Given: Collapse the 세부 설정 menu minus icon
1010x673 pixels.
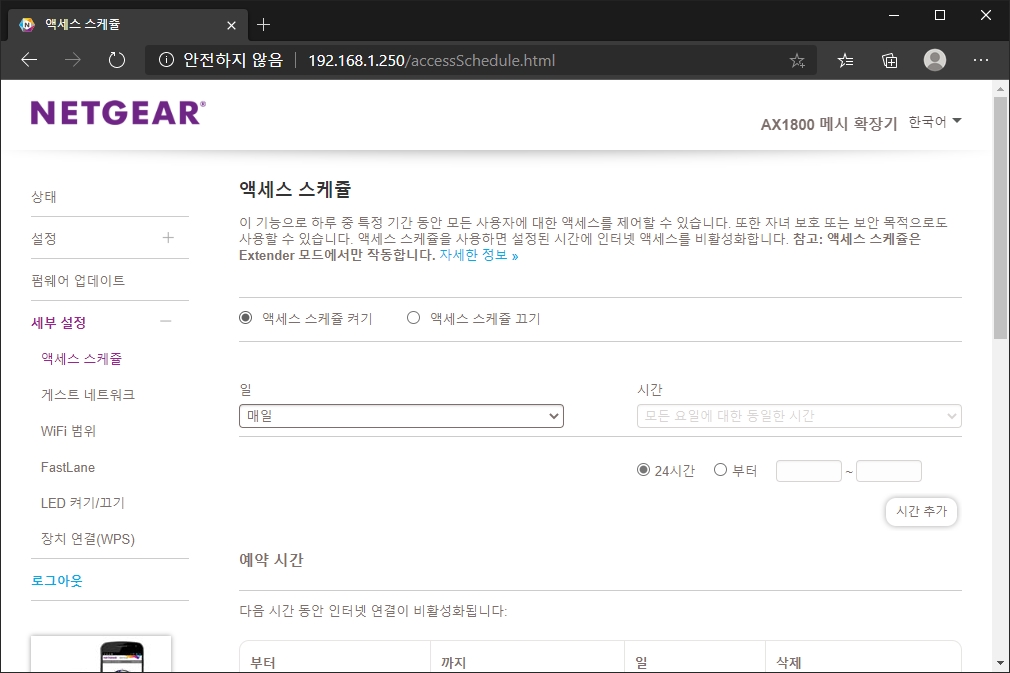Looking at the screenshot, I should tap(166, 321).
